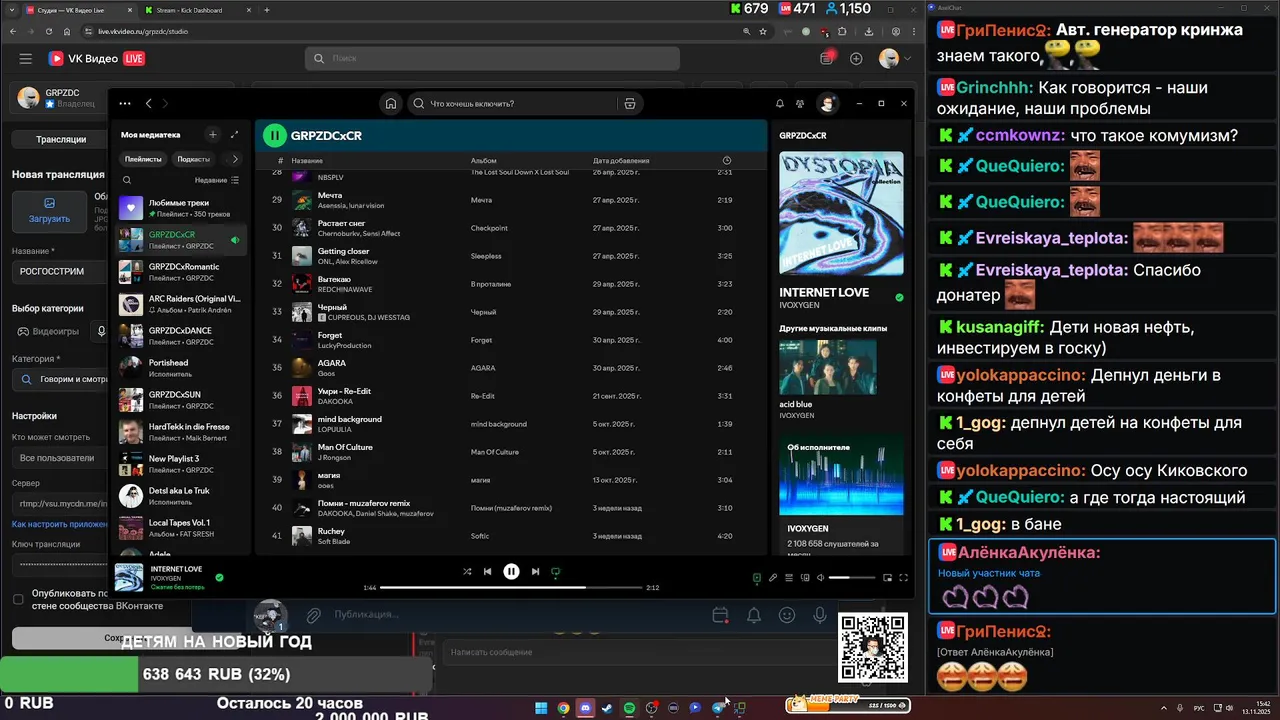This screenshot has height=720, width=1280.
Task: Open Steam from the taskbar
Action: point(607,708)
